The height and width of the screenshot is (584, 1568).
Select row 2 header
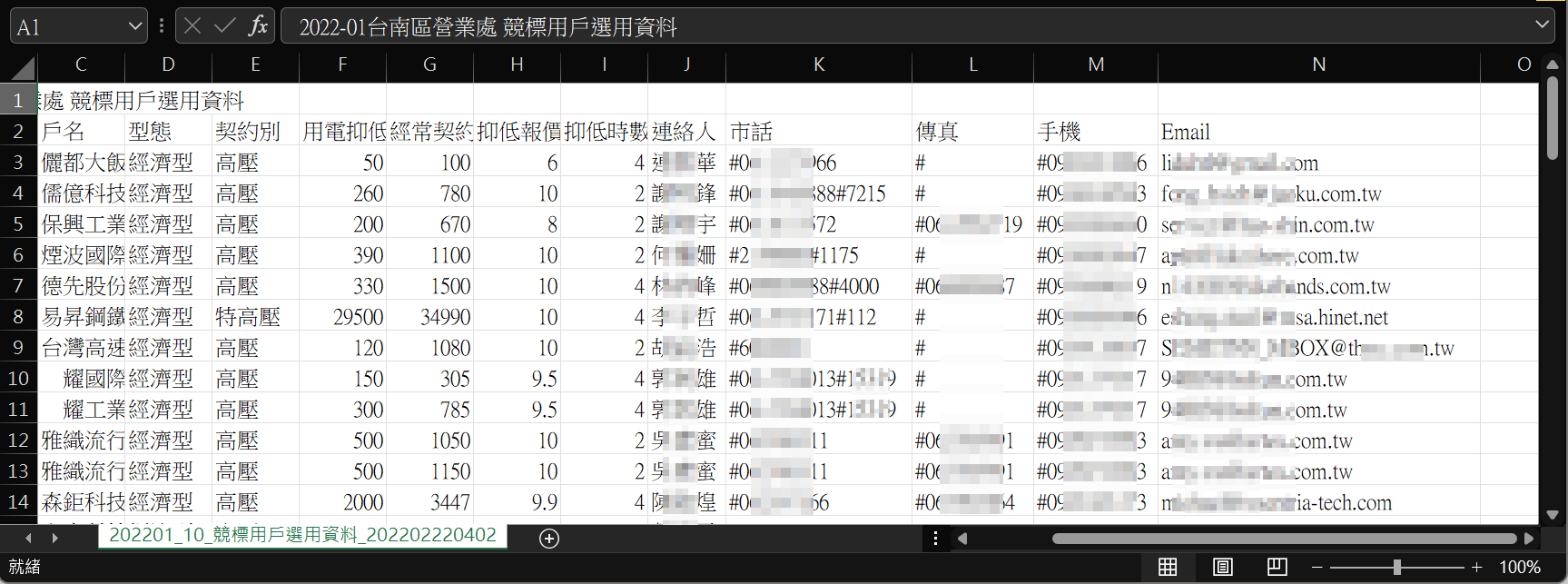pos(18,131)
